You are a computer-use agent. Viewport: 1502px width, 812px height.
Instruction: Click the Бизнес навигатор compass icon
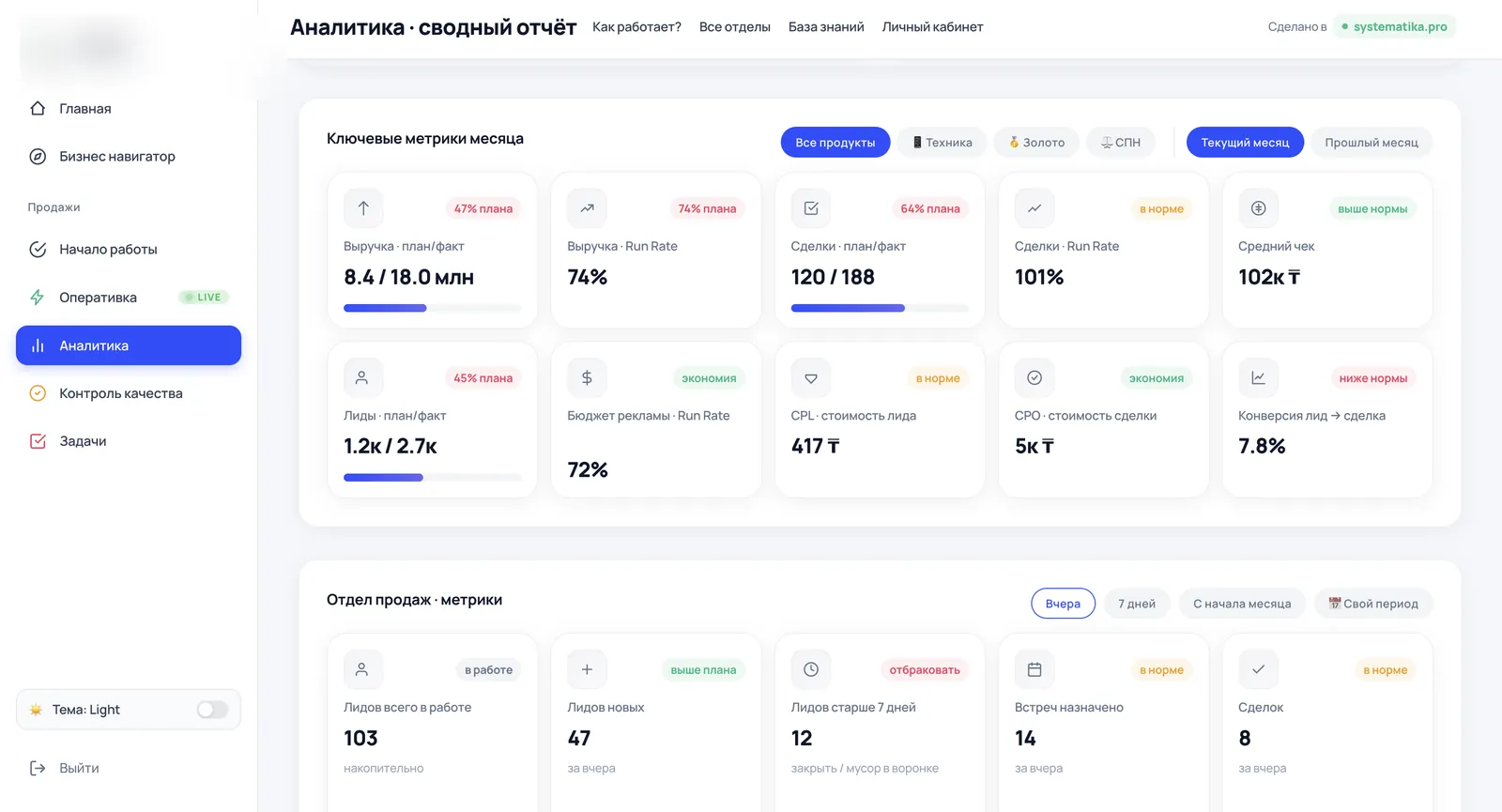[38, 156]
